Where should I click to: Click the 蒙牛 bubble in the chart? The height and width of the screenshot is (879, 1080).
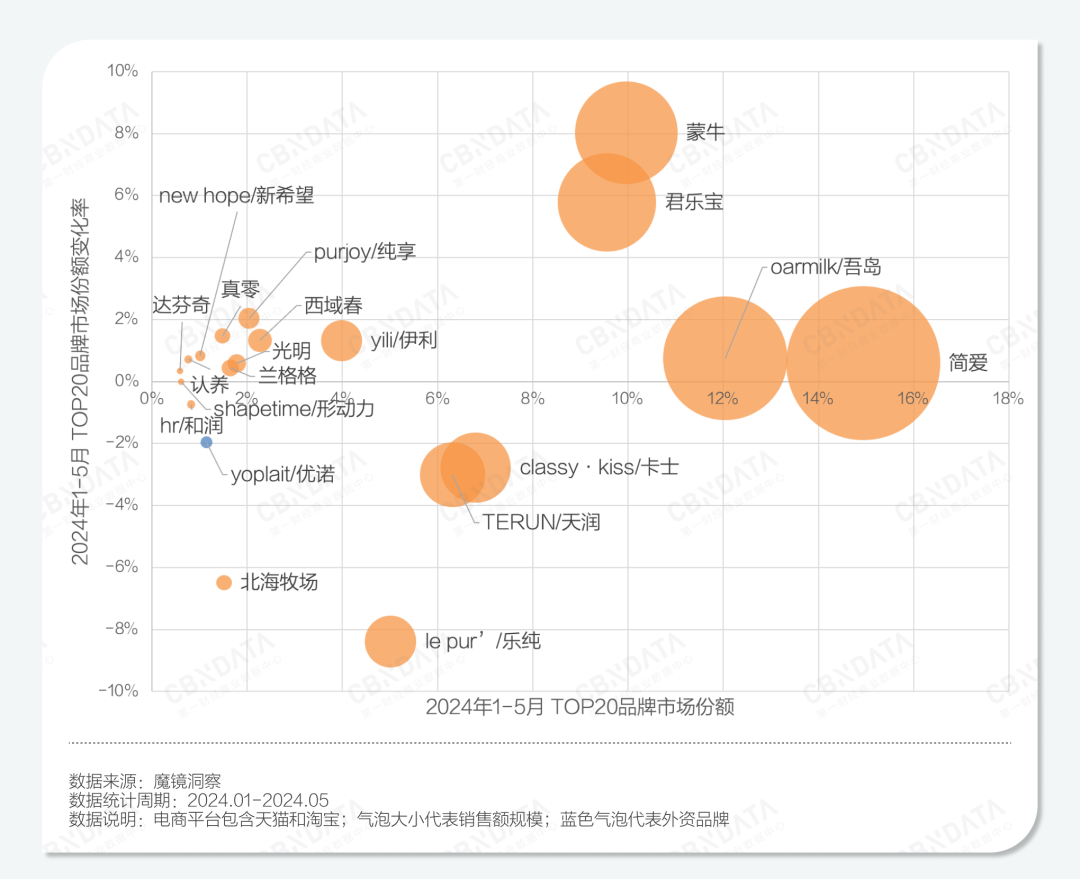(x=627, y=132)
